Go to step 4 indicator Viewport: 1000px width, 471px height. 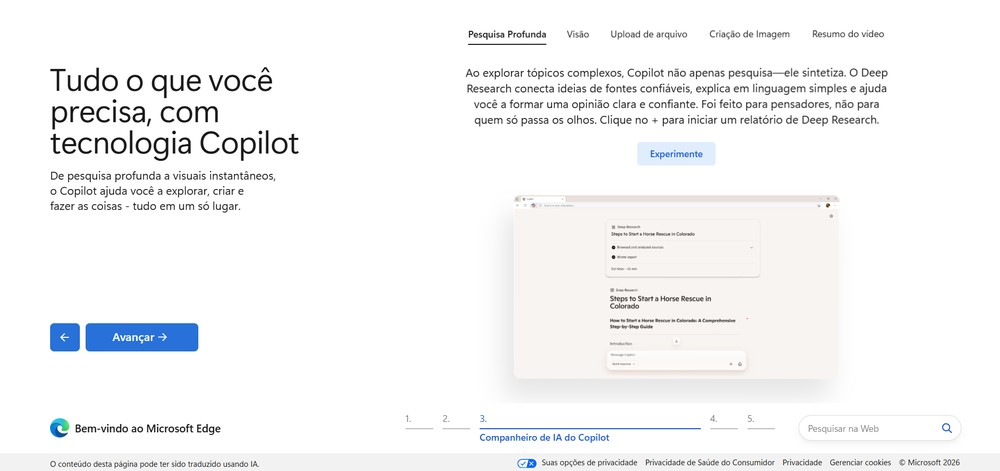(723, 421)
